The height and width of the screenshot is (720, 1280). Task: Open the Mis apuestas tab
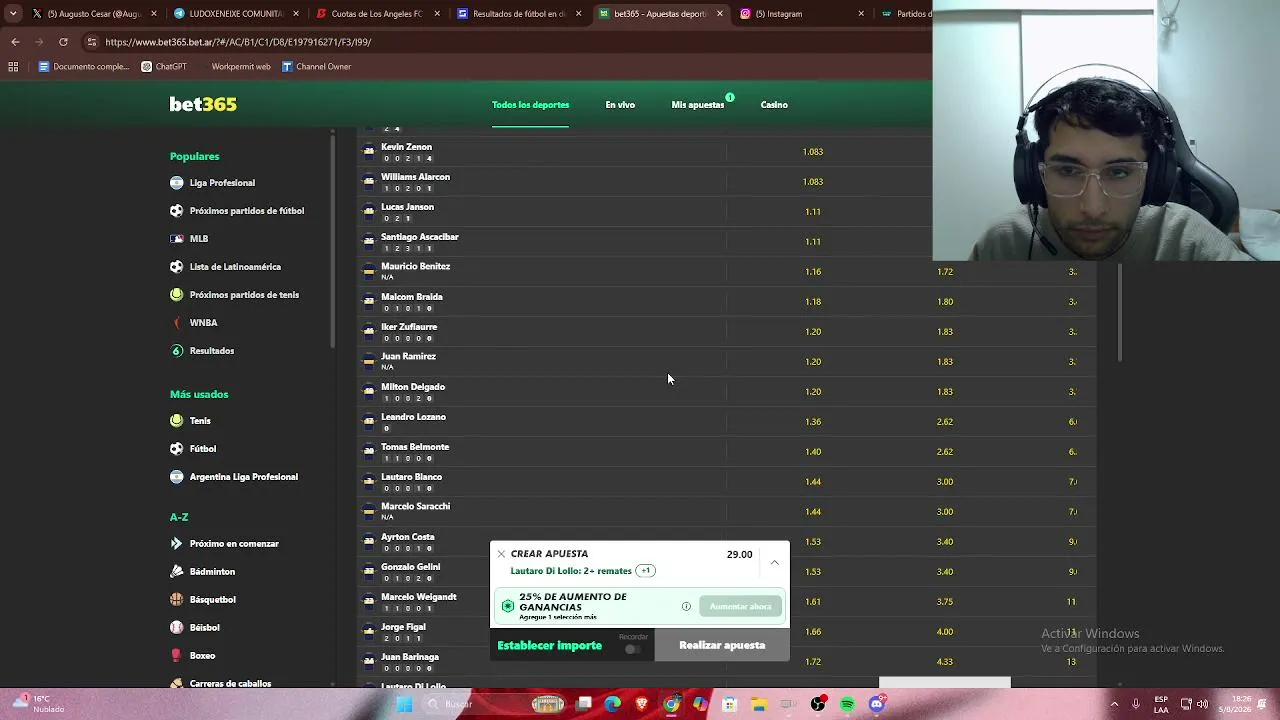click(698, 105)
